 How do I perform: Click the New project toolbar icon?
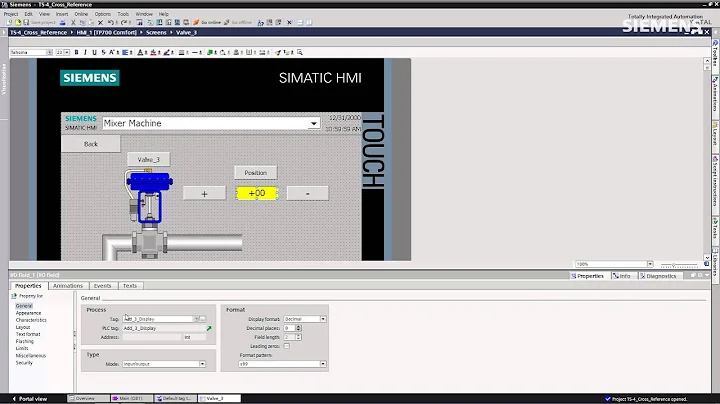9,22
